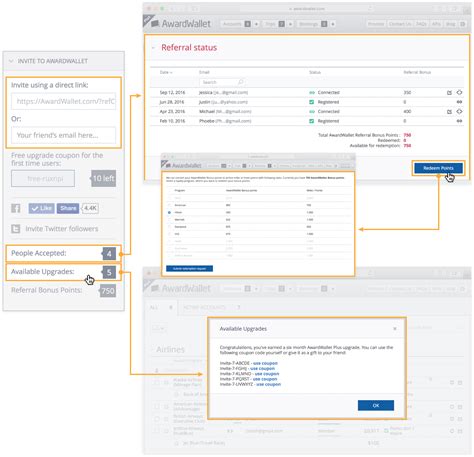Viewport: 474px width, 457px height.
Task: Click Justin's Registered checkmark
Action: (x=312, y=102)
